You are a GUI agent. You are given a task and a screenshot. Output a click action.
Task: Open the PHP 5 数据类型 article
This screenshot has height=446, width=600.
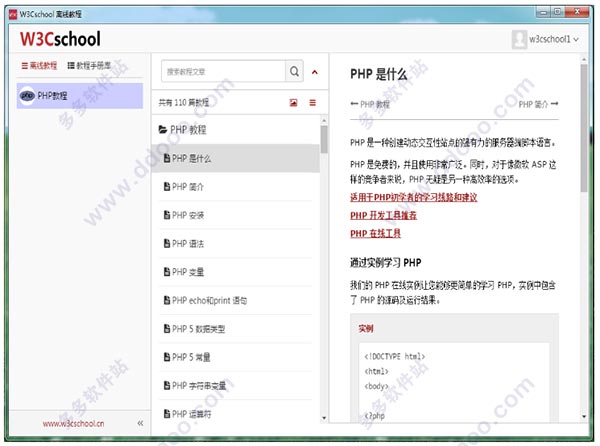236,329
